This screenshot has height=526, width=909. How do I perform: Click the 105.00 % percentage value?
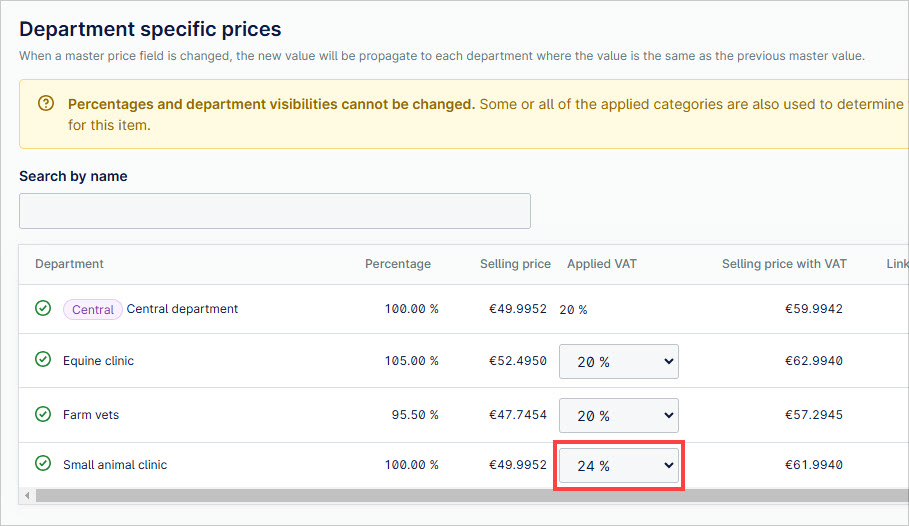click(412, 361)
